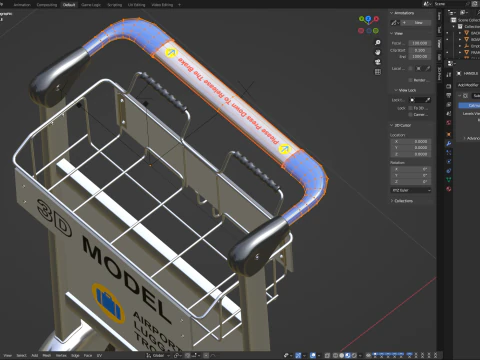This screenshot has width=480, height=360.
Task: Select rendered viewport shading mode
Action: coord(354,355)
